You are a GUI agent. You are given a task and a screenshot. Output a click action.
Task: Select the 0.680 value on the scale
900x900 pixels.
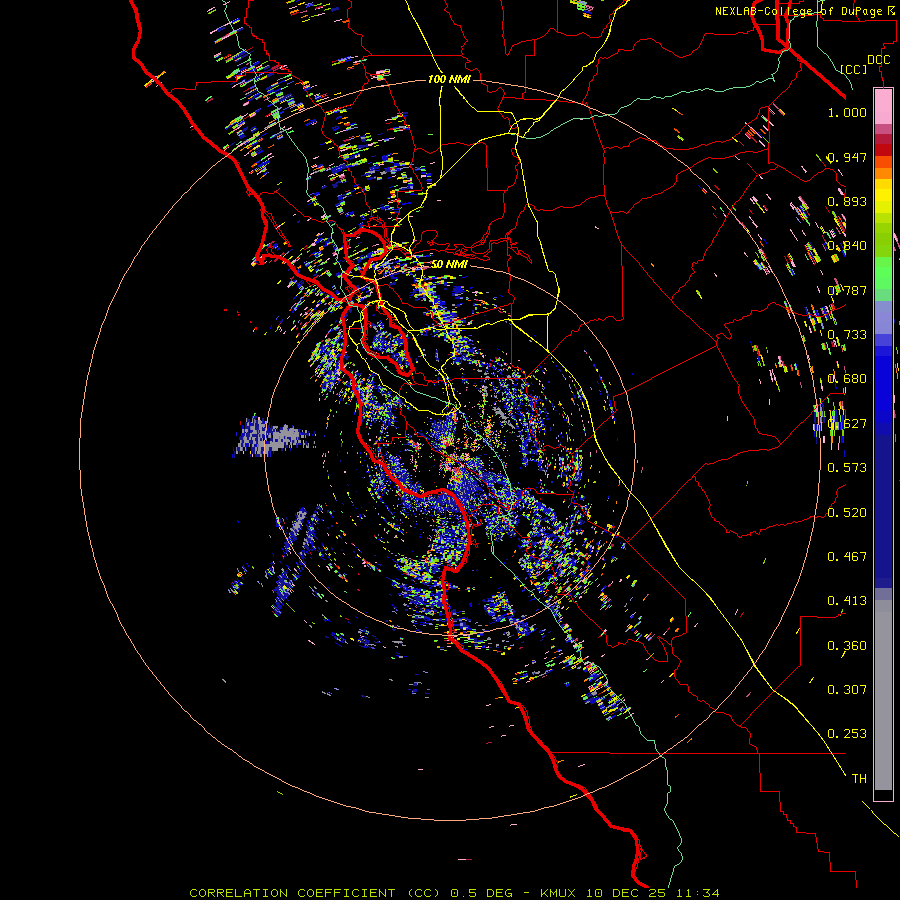pos(847,379)
